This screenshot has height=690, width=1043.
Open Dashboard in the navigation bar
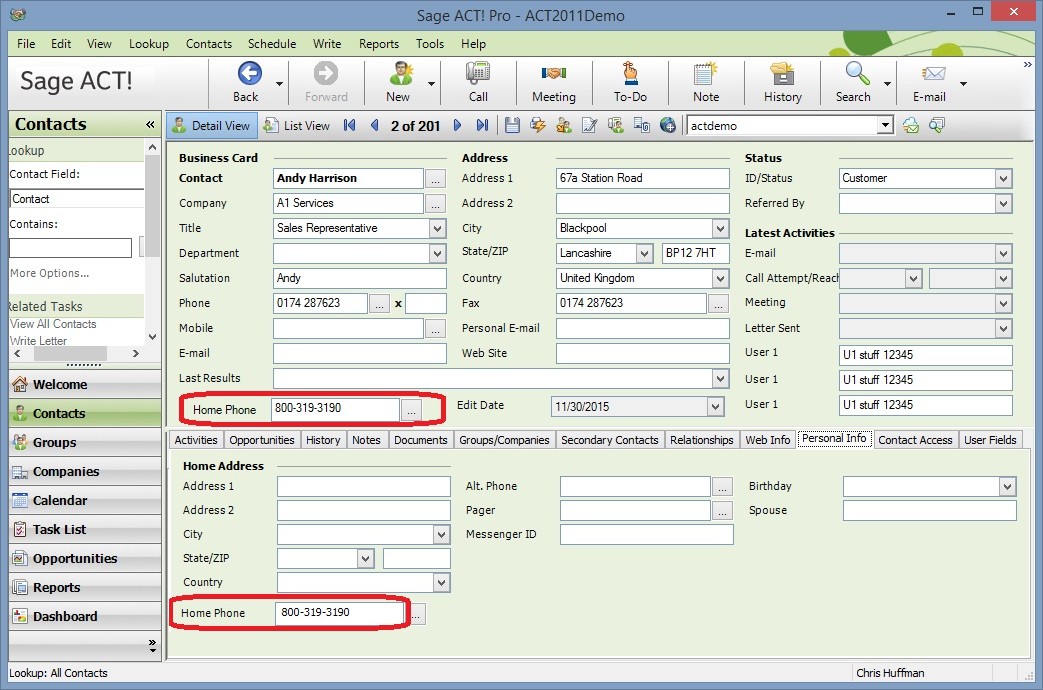click(85, 617)
